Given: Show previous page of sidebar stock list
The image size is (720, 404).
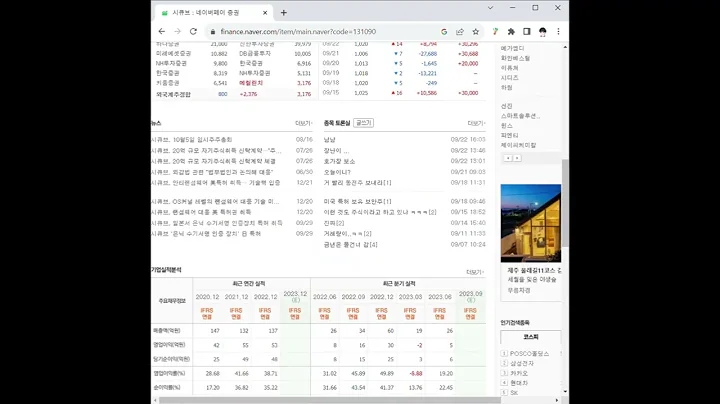Looking at the screenshot, I should [508, 158].
